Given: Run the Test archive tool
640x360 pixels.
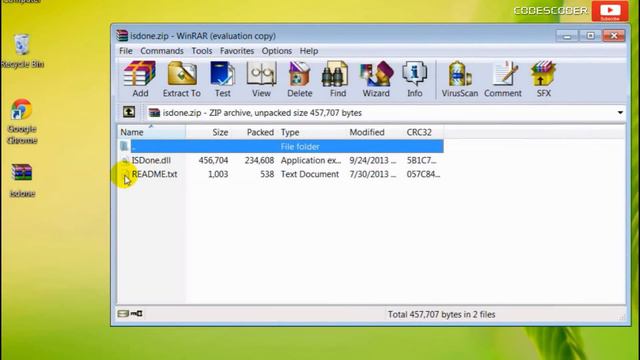Looking at the screenshot, I should click(222, 79).
